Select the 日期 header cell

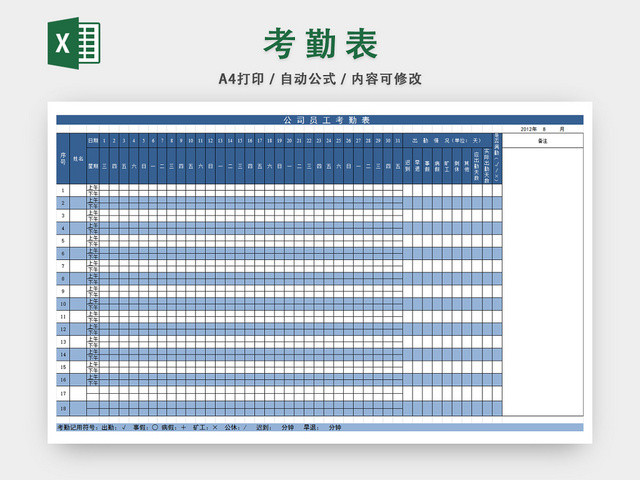click(93, 140)
